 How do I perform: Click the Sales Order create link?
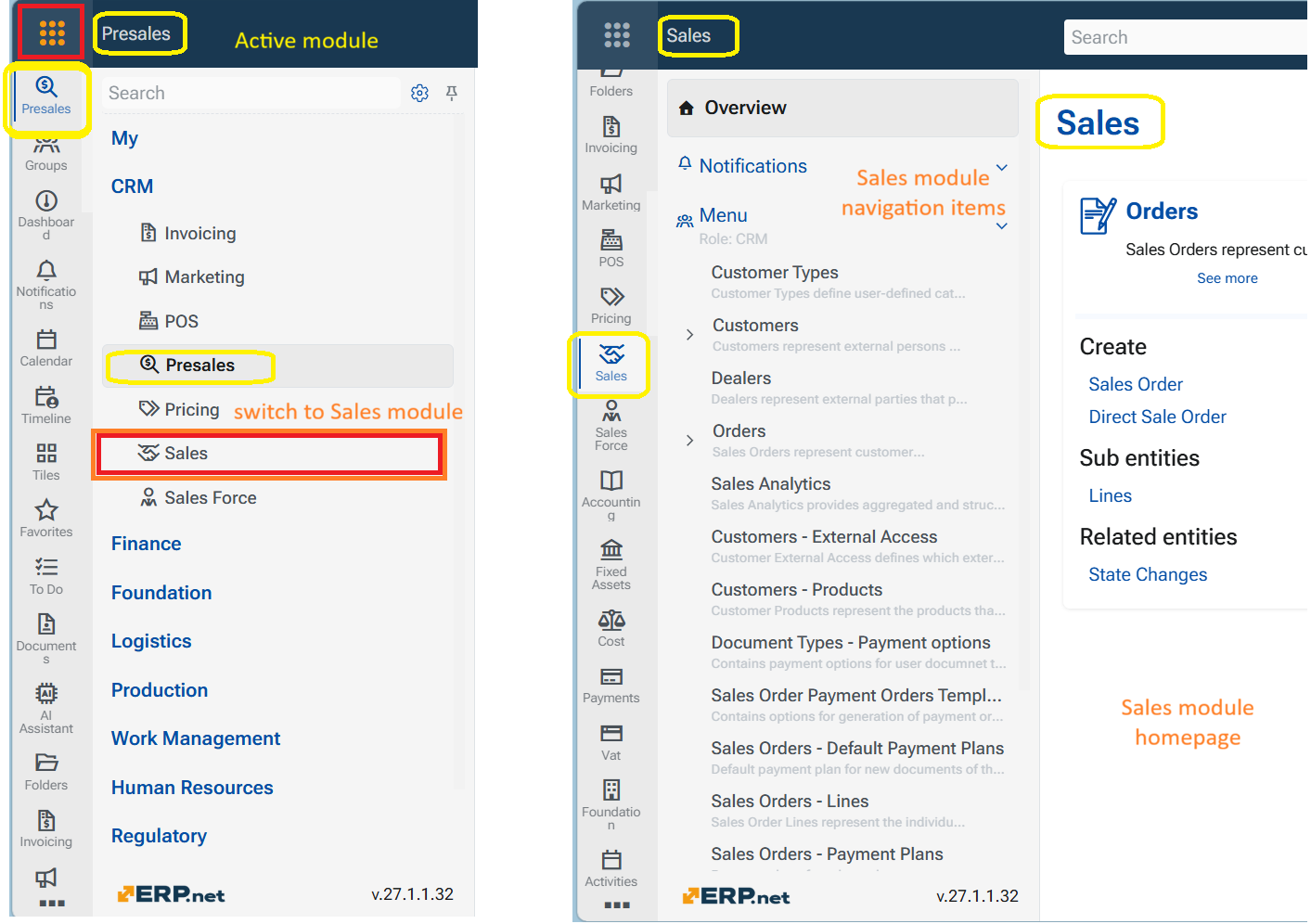pyautogui.click(x=1136, y=384)
